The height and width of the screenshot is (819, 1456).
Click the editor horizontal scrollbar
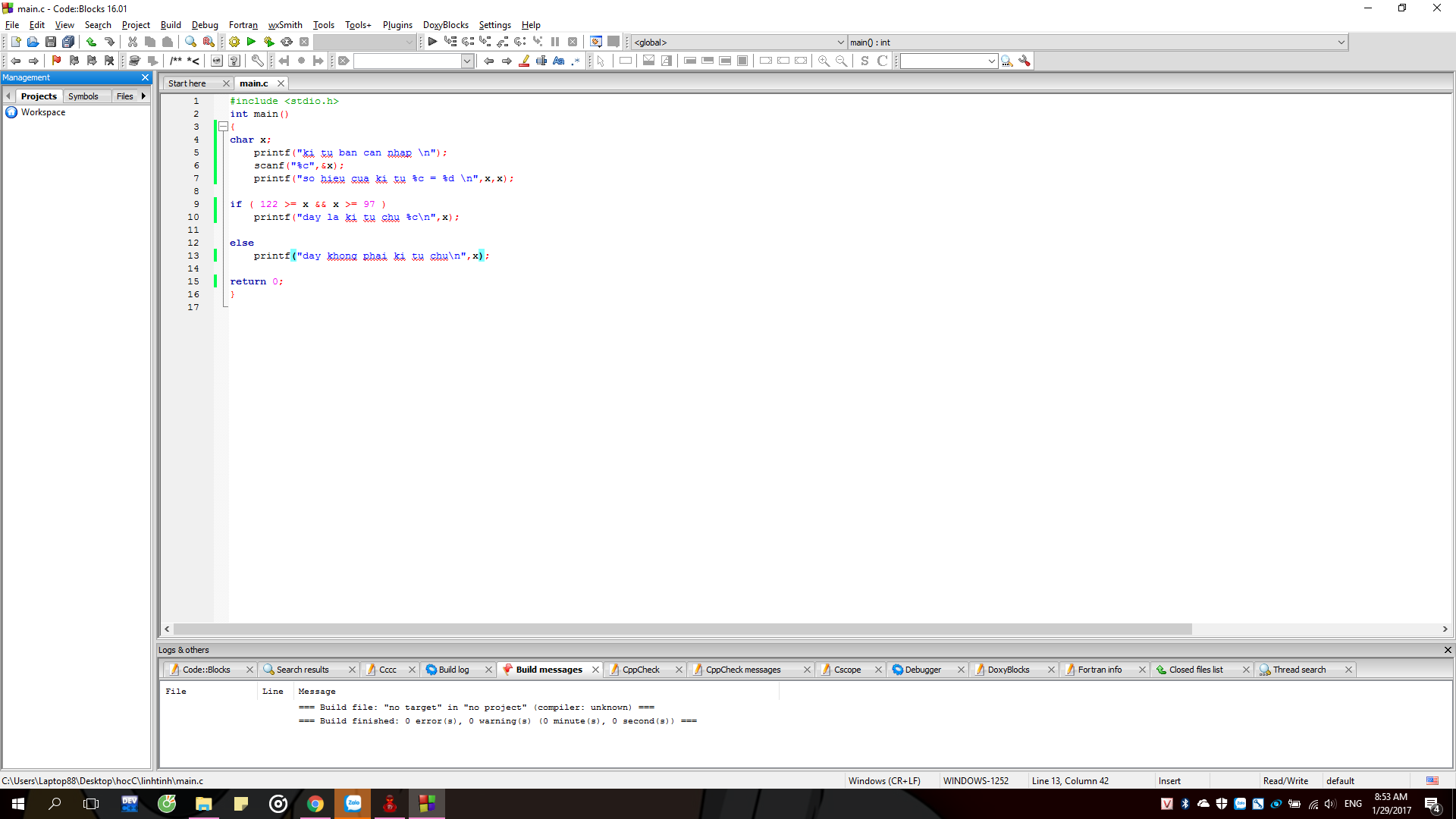pos(682,629)
